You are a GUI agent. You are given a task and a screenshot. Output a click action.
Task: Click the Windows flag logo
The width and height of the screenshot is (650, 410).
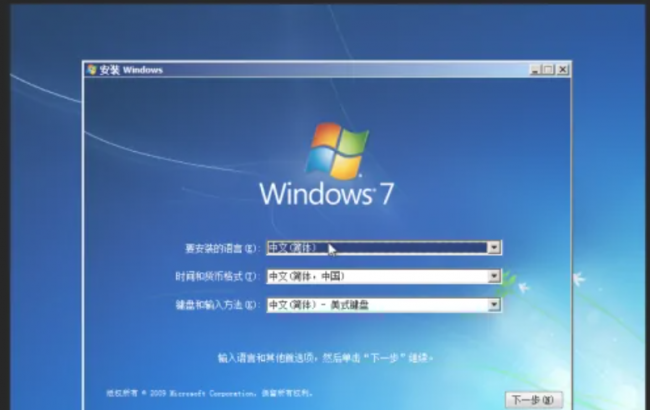[x=337, y=151]
